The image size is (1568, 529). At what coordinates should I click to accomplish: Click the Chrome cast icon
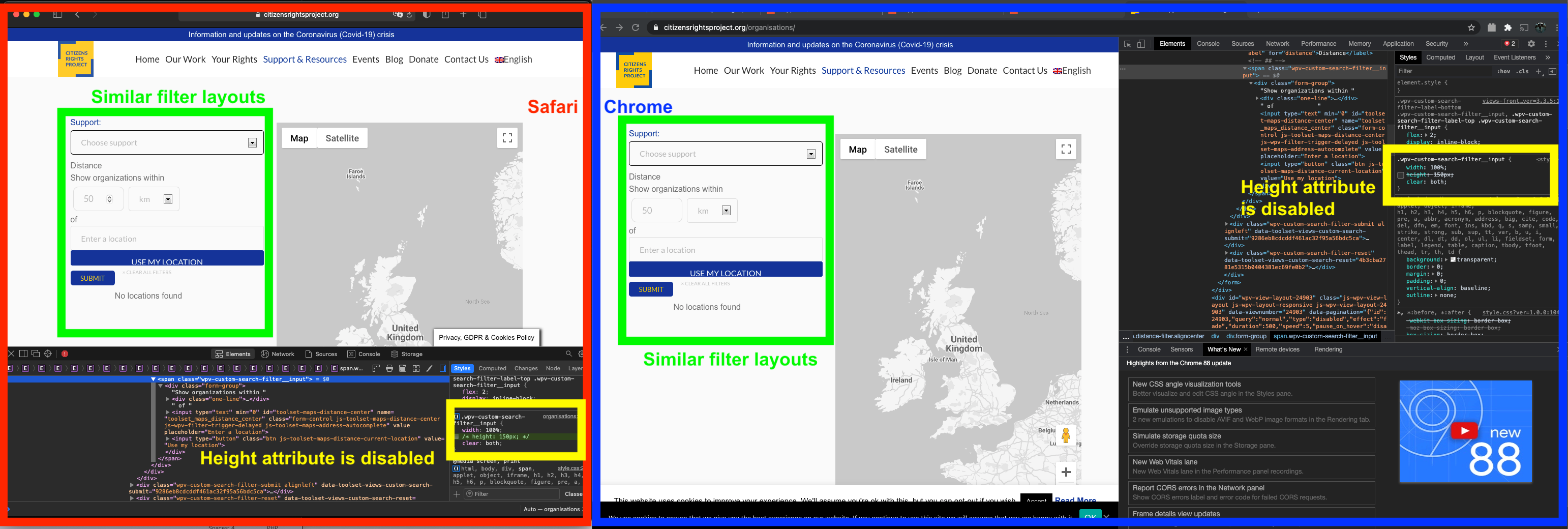coord(1524,27)
